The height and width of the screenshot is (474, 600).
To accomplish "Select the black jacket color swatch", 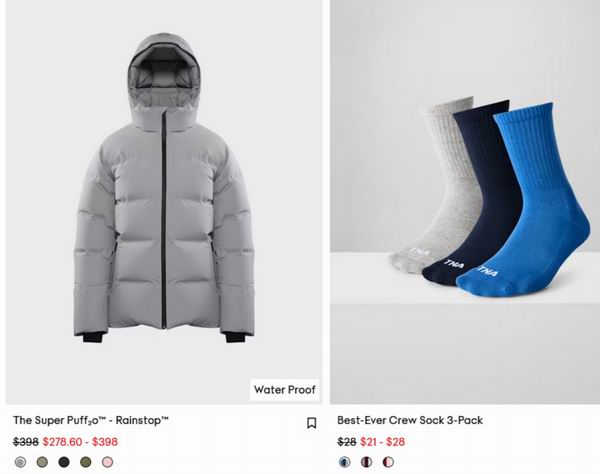I will [64, 462].
